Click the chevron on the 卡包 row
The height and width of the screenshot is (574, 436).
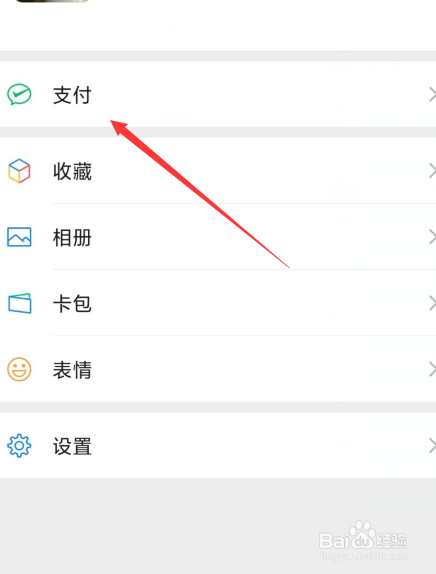click(x=432, y=303)
